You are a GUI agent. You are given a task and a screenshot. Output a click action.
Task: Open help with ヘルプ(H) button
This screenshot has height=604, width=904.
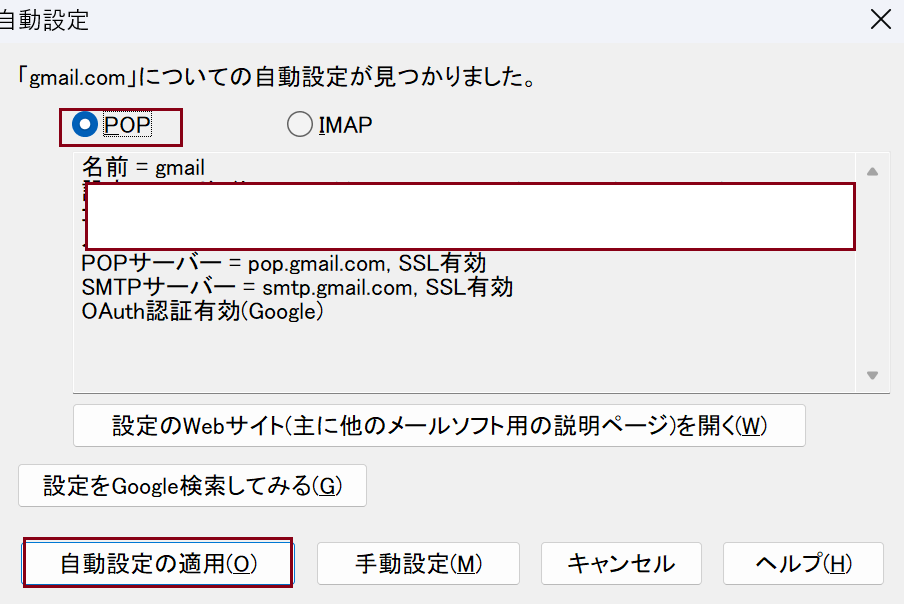(x=803, y=563)
